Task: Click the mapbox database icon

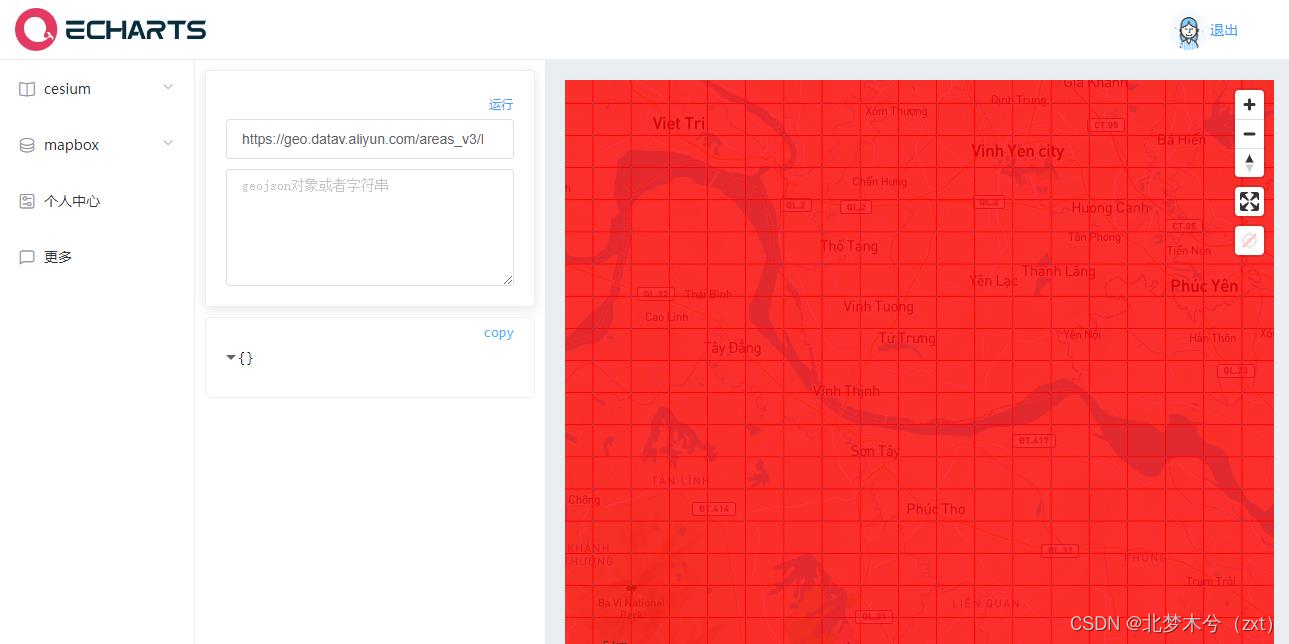Action: click(x=27, y=145)
